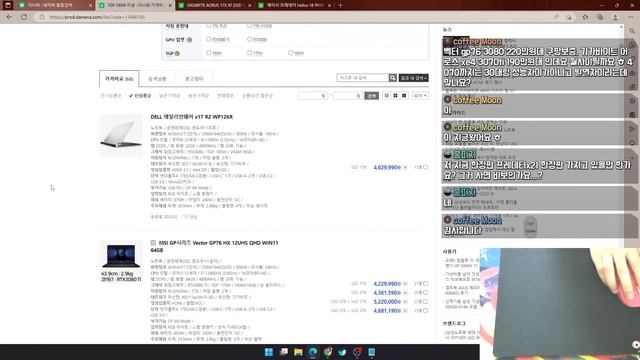Expand price details arrow next to 4,681,190

(405, 311)
